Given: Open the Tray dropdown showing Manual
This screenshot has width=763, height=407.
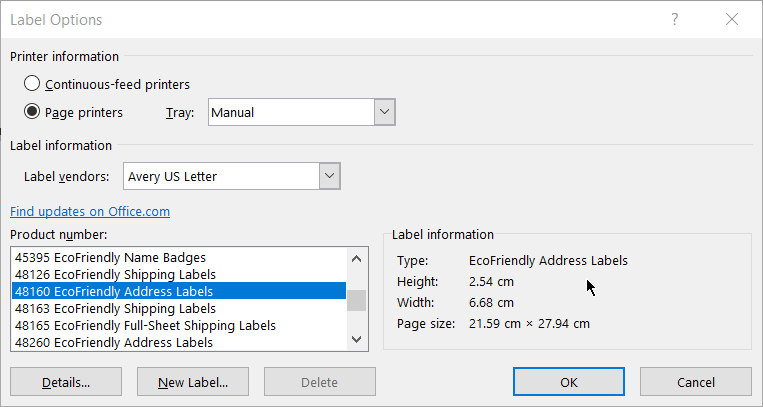Looking at the screenshot, I should pyautogui.click(x=302, y=112).
